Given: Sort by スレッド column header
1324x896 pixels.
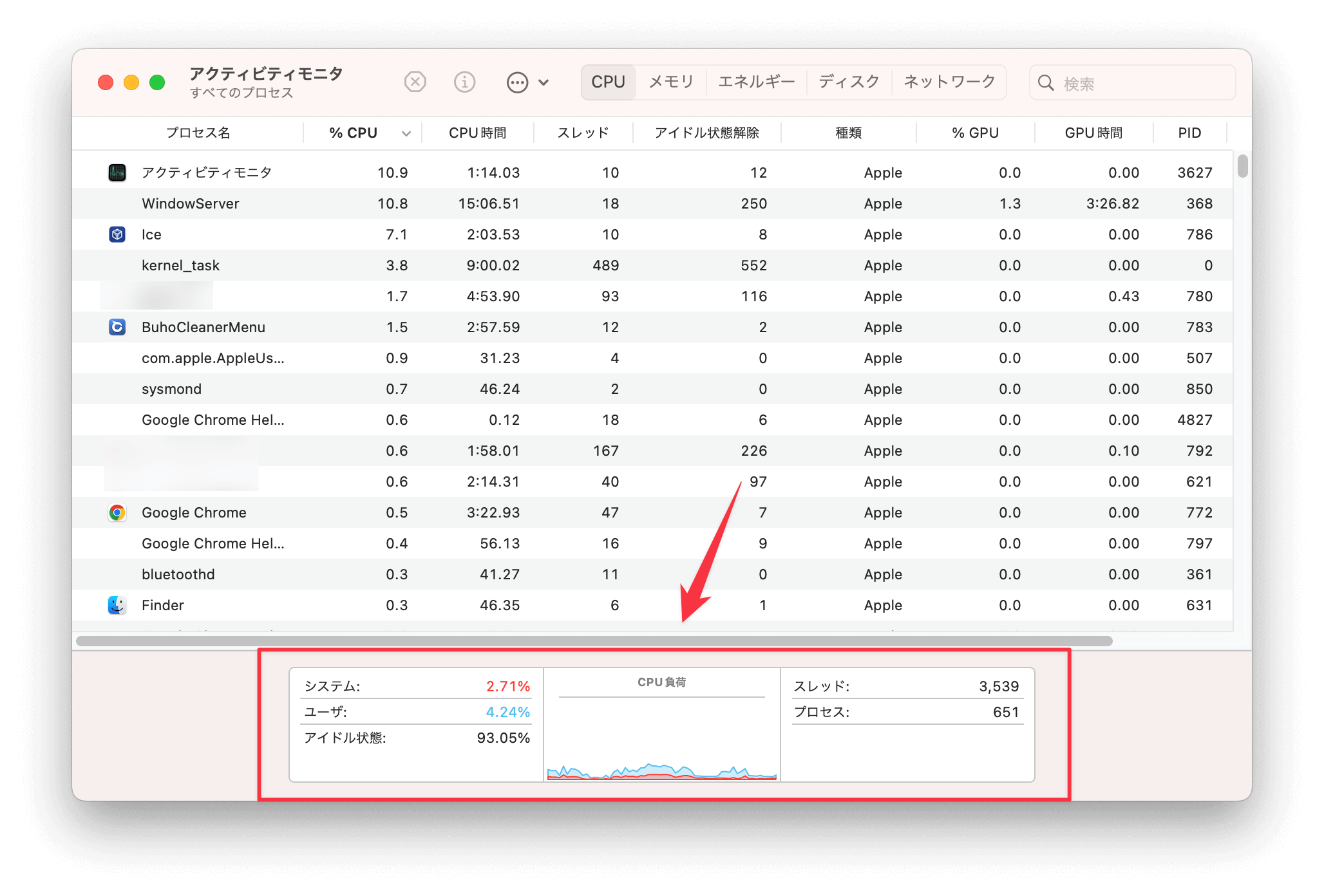Looking at the screenshot, I should [x=583, y=133].
